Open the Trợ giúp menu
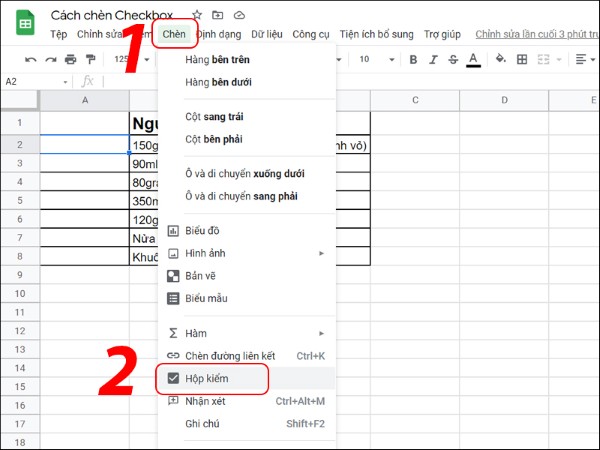 point(443,34)
